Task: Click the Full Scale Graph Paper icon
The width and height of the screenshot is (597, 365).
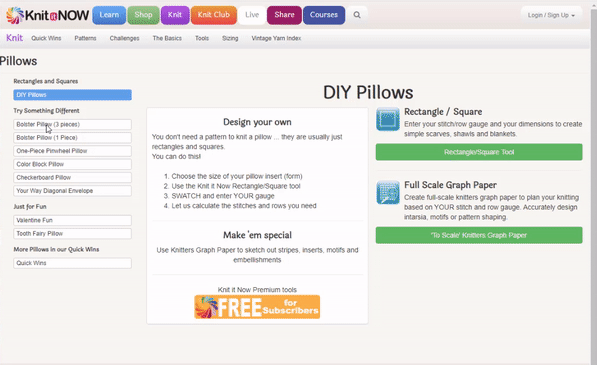Action: [x=388, y=193]
